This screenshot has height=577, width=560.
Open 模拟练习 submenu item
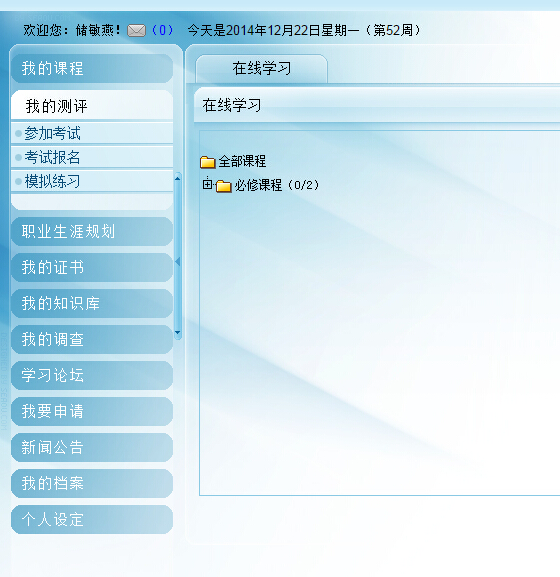point(92,181)
